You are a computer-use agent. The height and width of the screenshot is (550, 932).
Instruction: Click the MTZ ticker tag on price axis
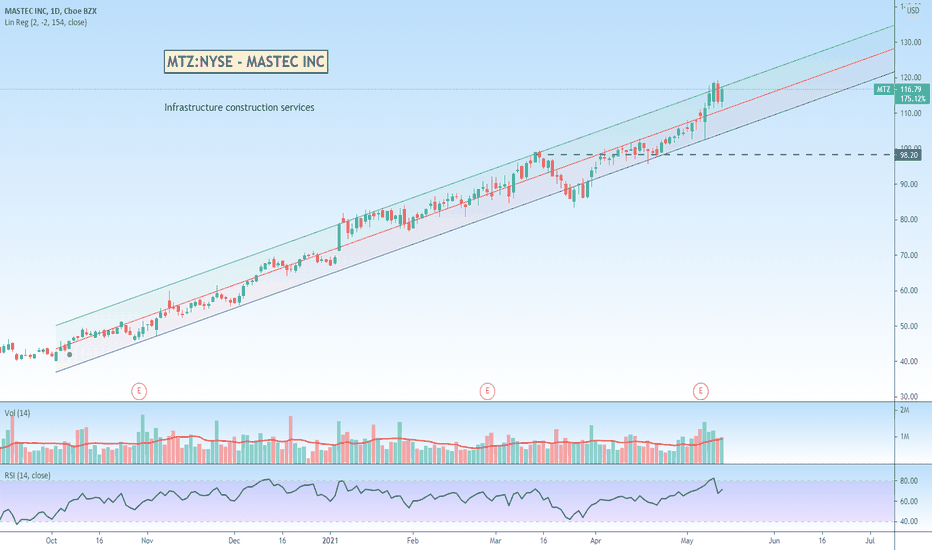coord(884,89)
